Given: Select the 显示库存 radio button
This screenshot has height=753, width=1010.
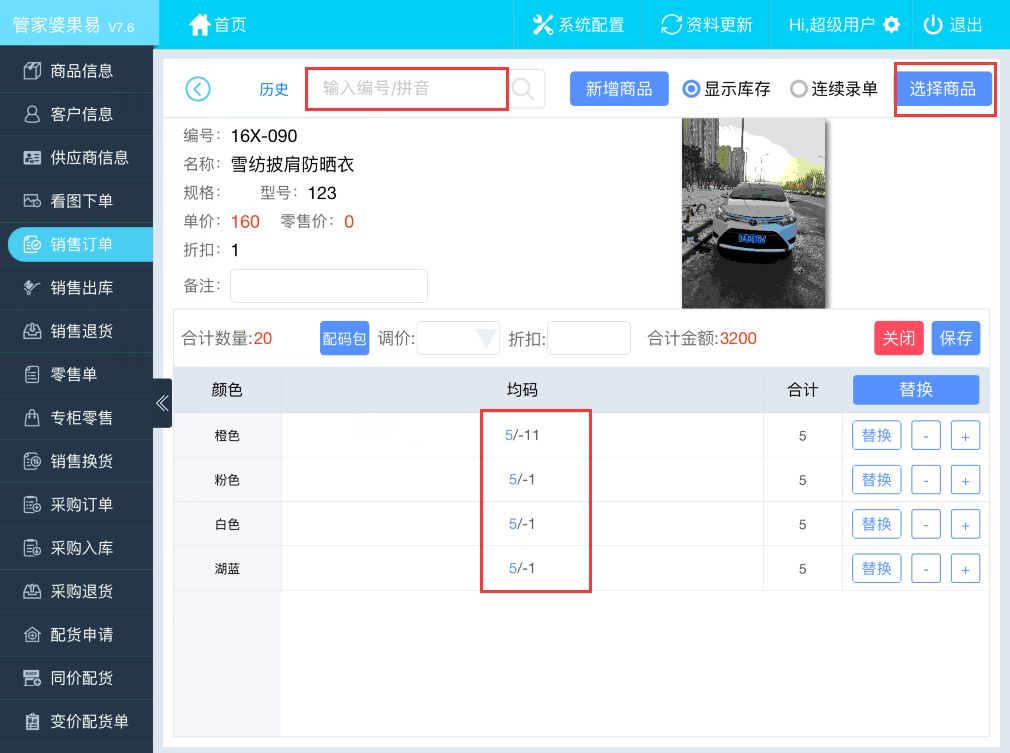Looking at the screenshot, I should coord(691,89).
